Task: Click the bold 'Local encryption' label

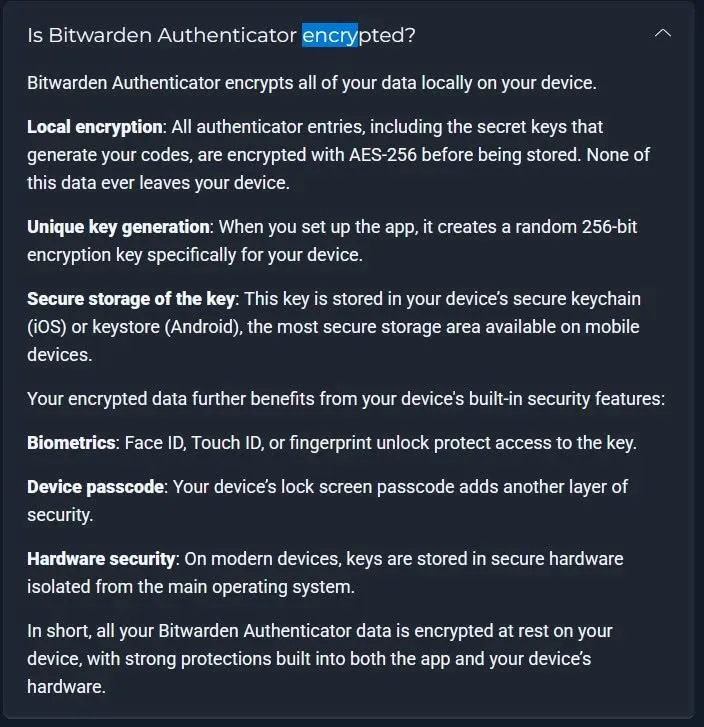Action: 95,127
